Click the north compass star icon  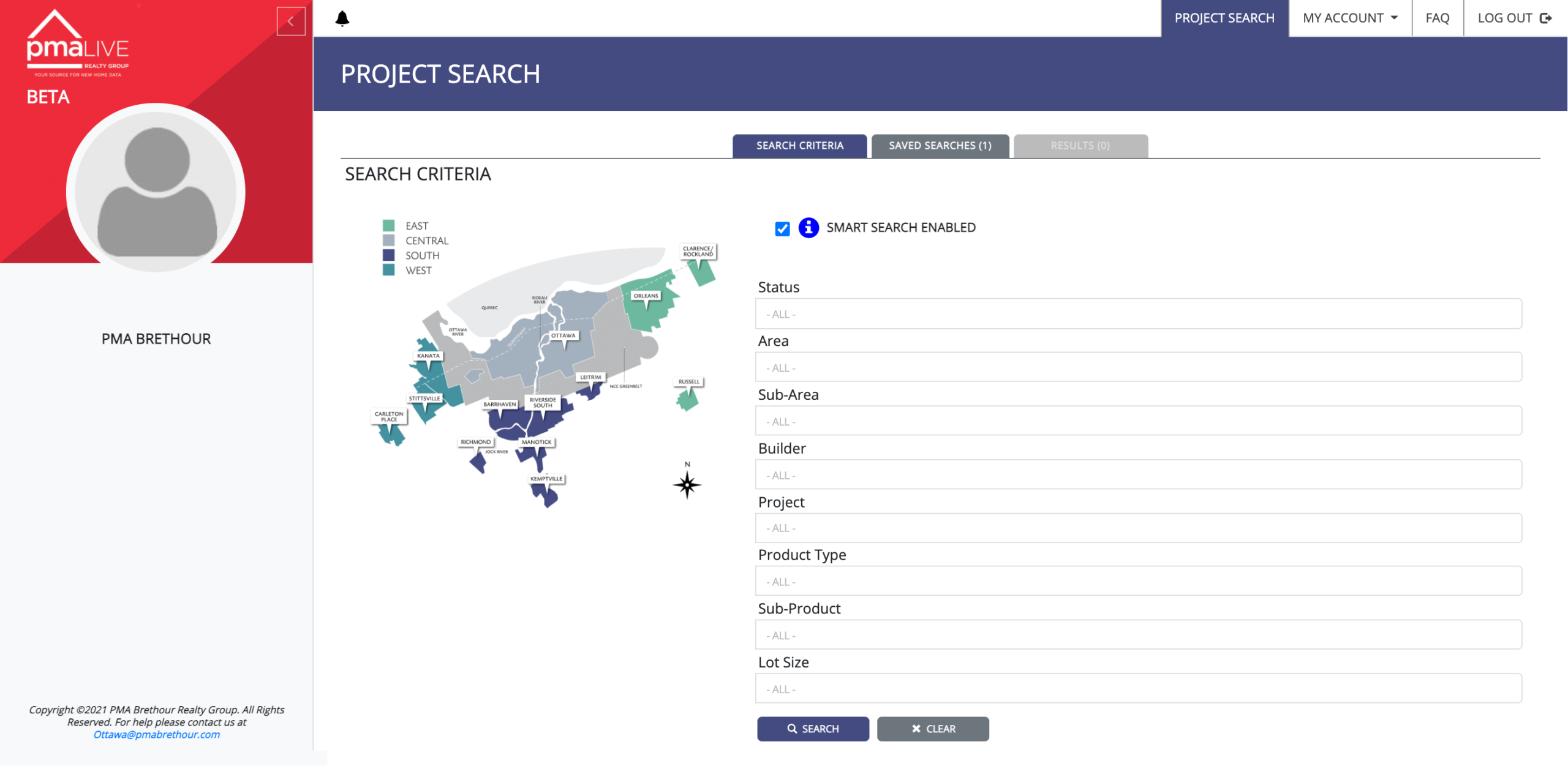coord(687,484)
